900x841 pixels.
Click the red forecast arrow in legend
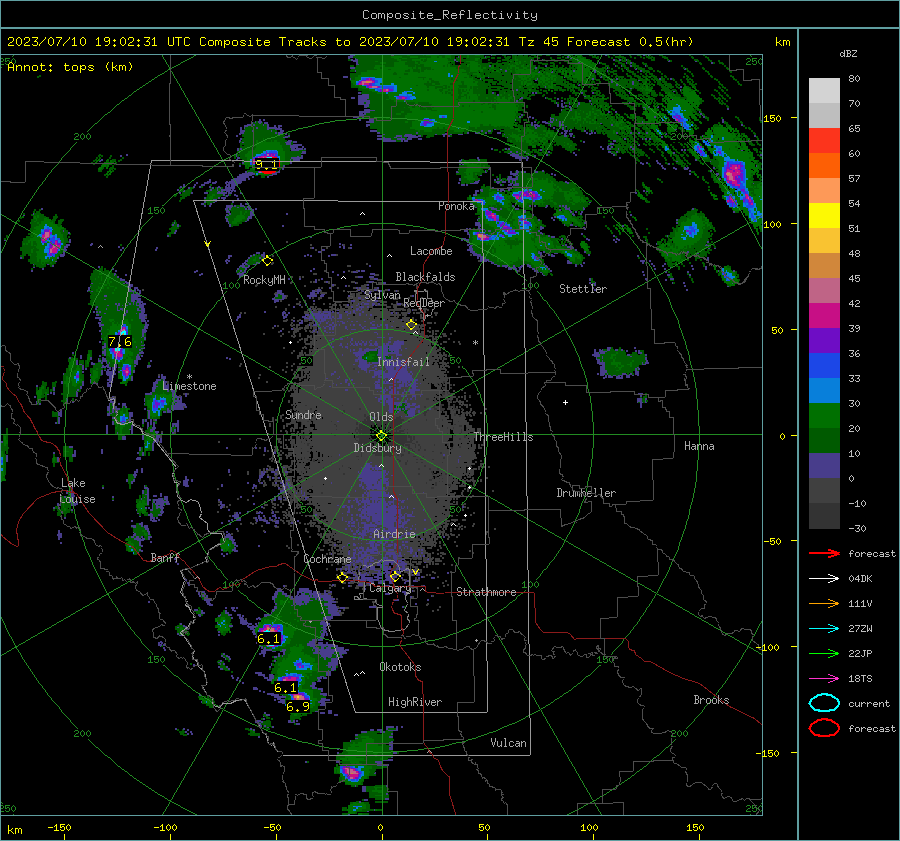click(x=824, y=553)
